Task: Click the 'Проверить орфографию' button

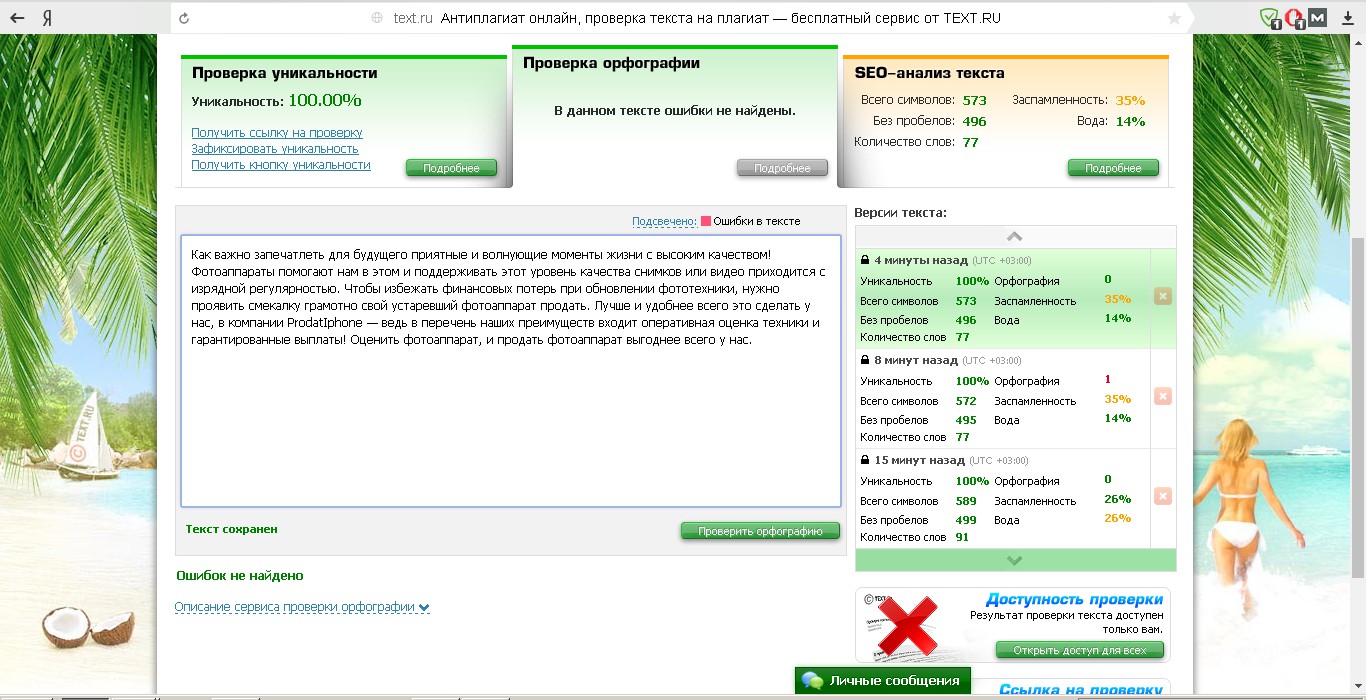Action: pyautogui.click(x=760, y=531)
